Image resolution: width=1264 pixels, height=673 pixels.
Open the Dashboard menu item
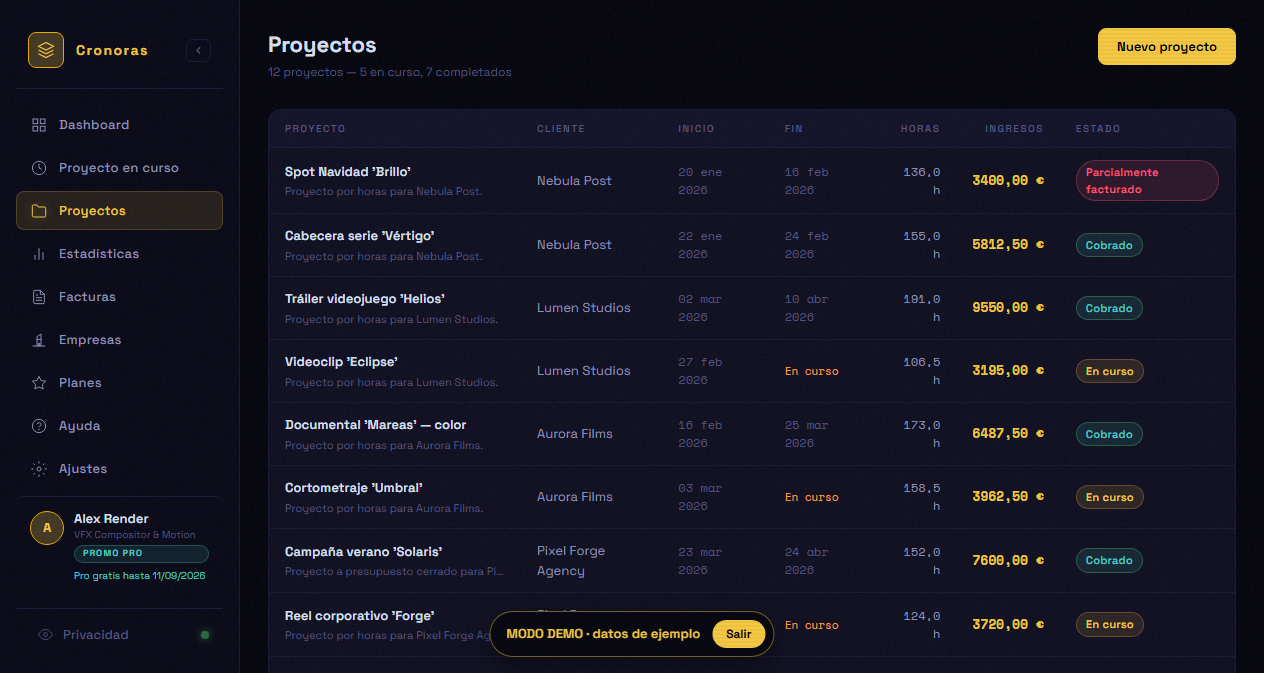[119, 125]
